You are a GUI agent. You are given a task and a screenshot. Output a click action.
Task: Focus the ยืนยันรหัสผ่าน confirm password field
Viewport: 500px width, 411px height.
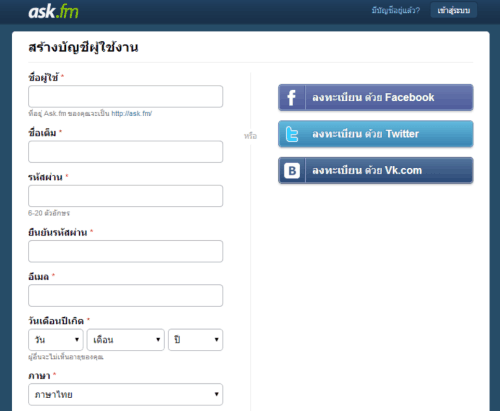(x=125, y=251)
